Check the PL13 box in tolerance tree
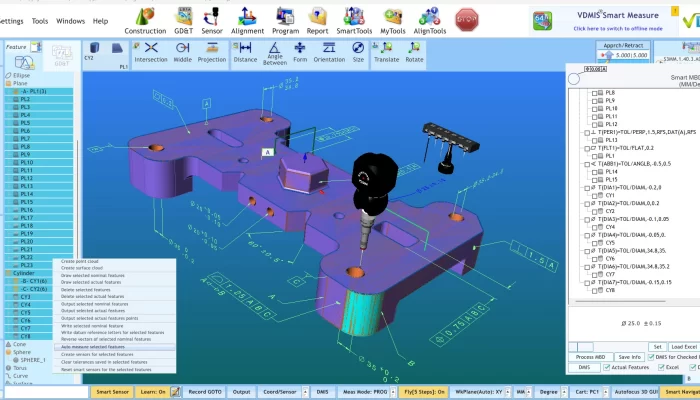Screen dimensions: 700x400 click(594, 141)
